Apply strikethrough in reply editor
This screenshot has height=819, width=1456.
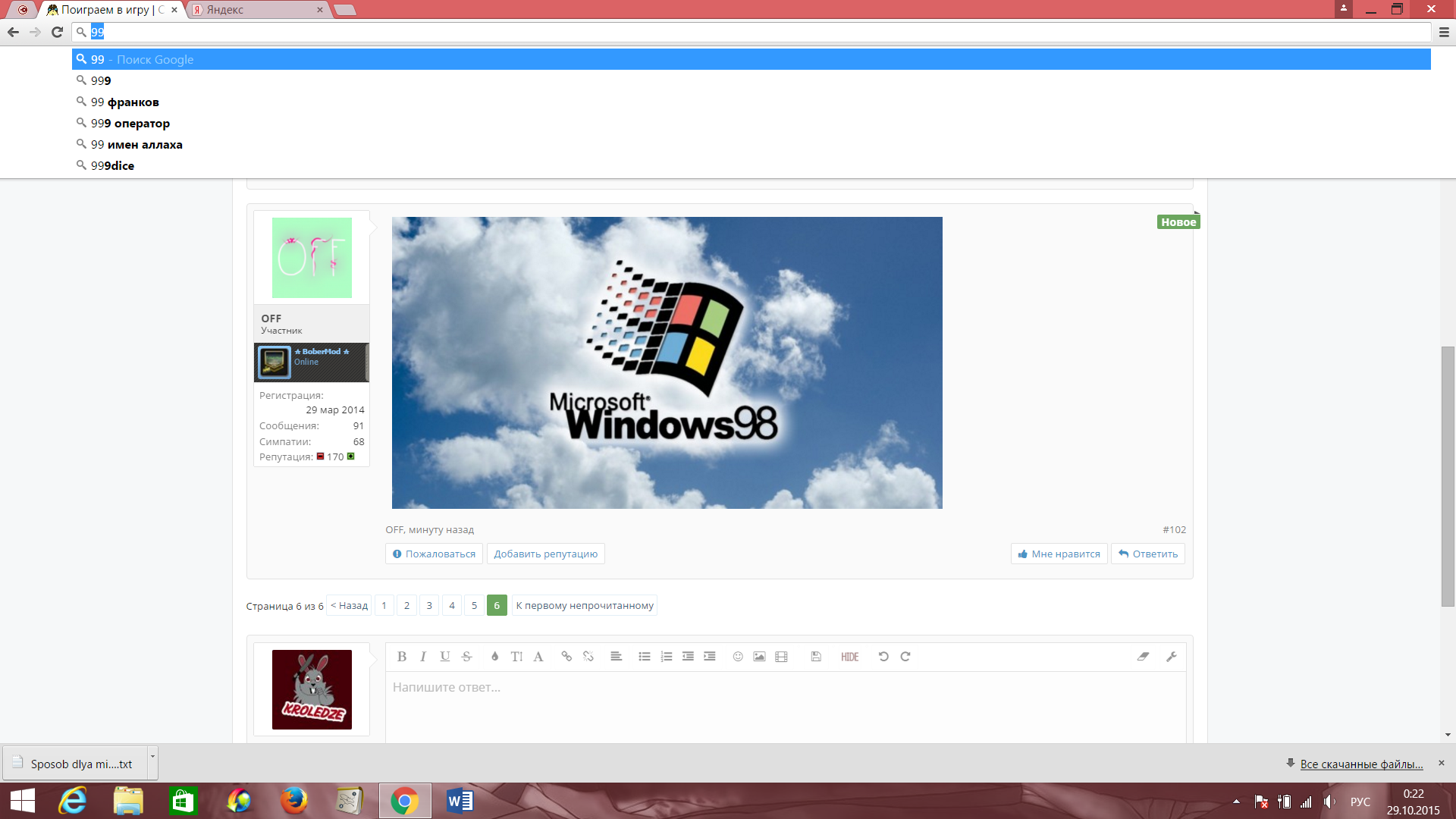(467, 657)
